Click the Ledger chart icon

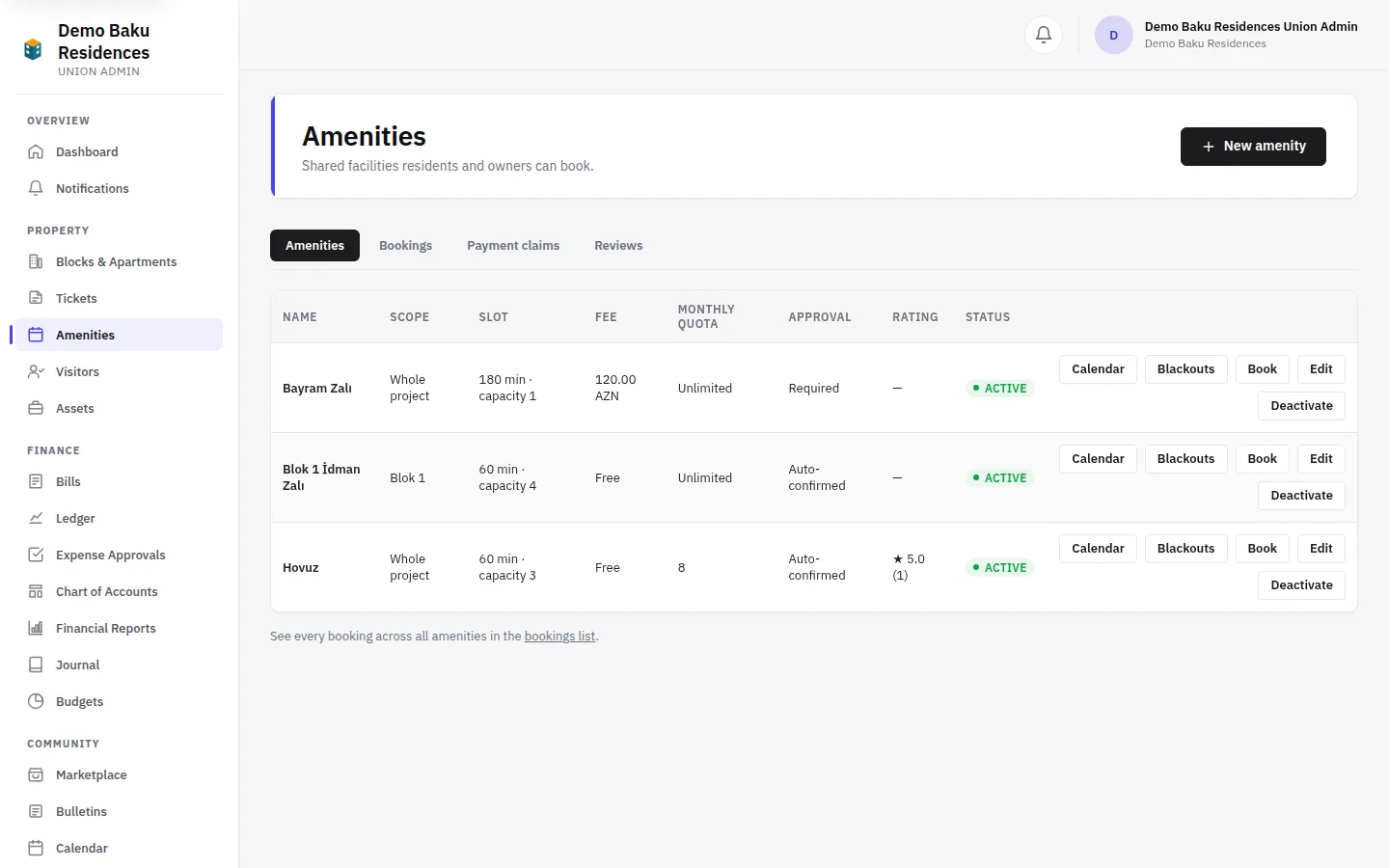pos(36,518)
